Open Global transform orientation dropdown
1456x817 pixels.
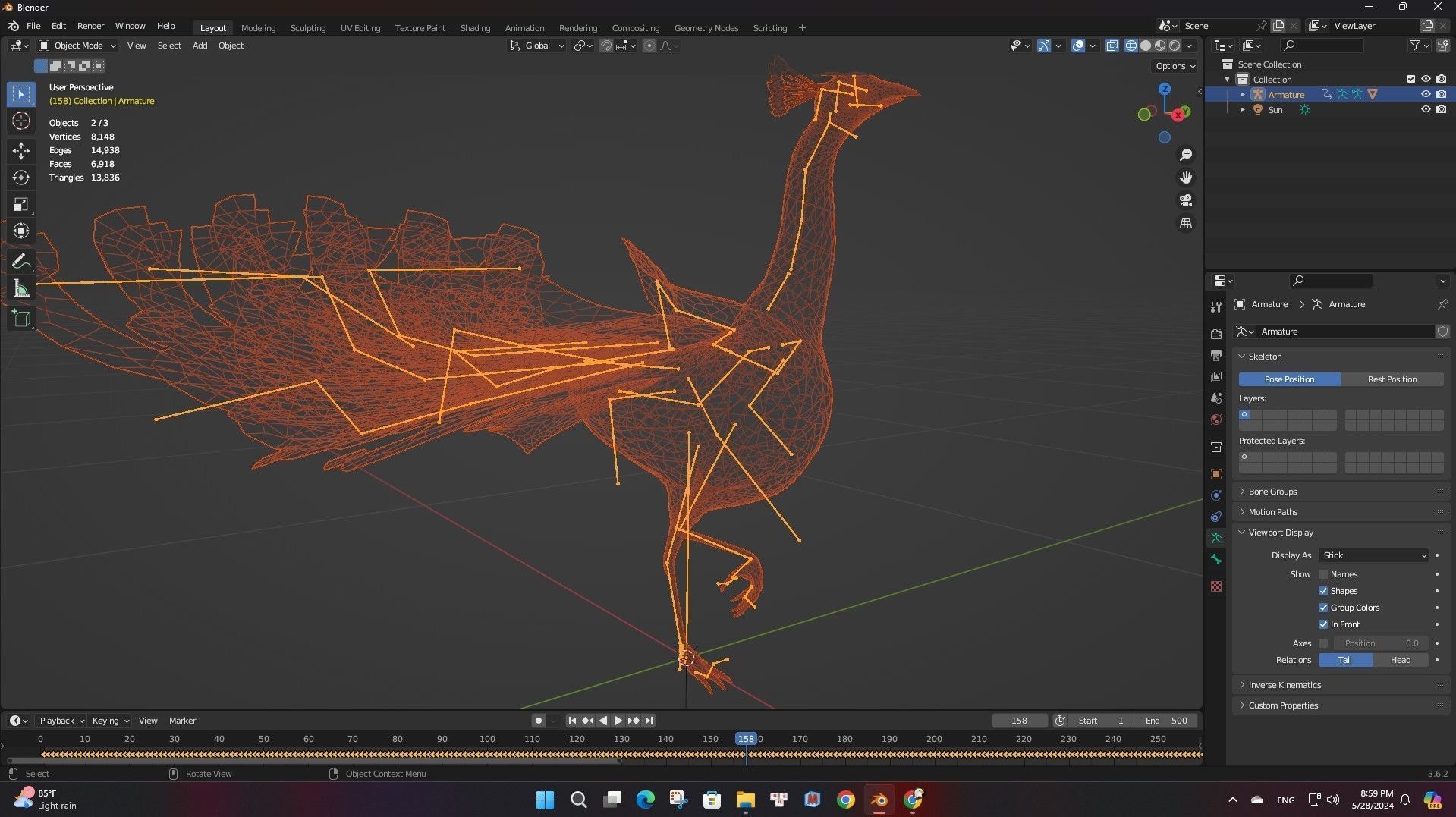coord(536,46)
